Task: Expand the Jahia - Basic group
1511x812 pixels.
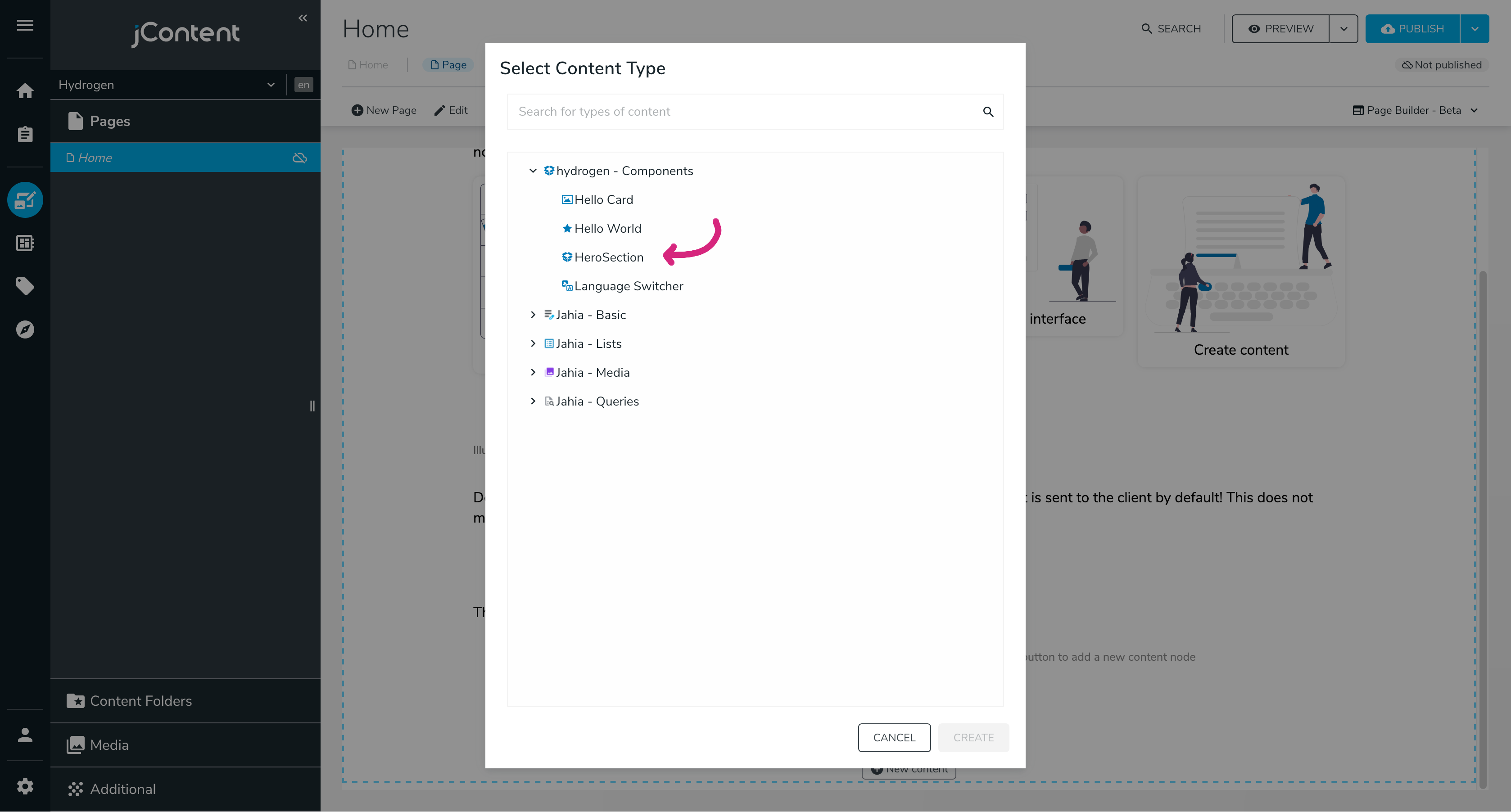Action: point(533,315)
